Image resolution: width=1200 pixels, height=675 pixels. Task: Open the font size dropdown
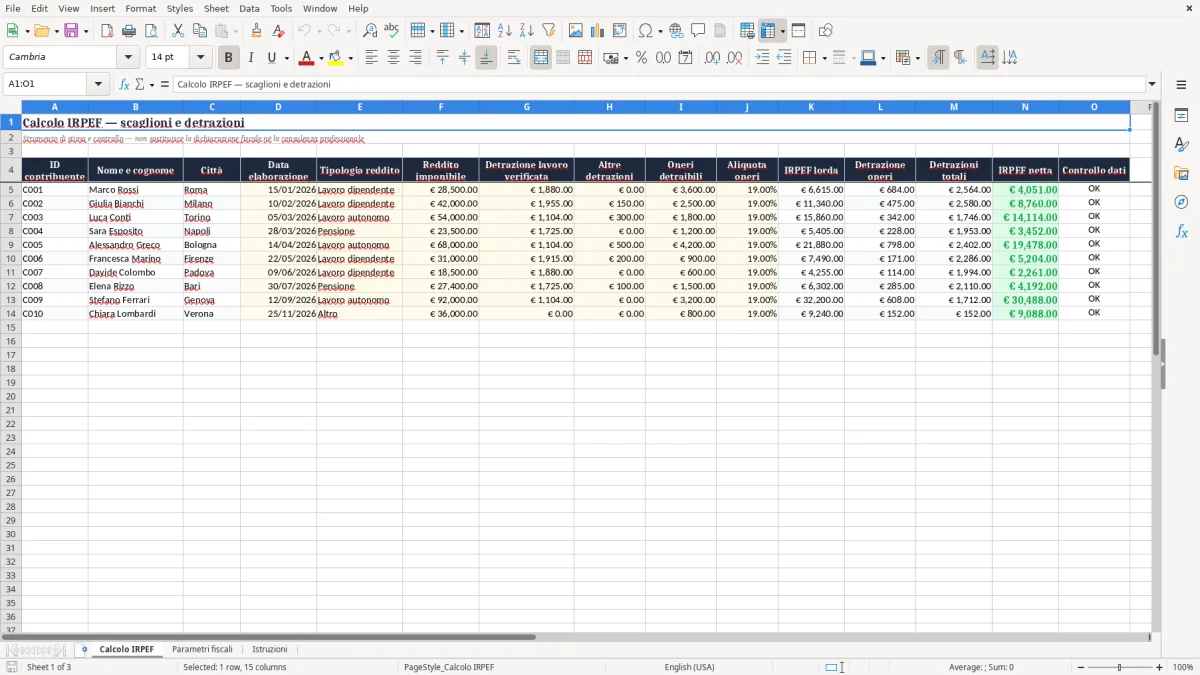pyautogui.click(x=200, y=58)
